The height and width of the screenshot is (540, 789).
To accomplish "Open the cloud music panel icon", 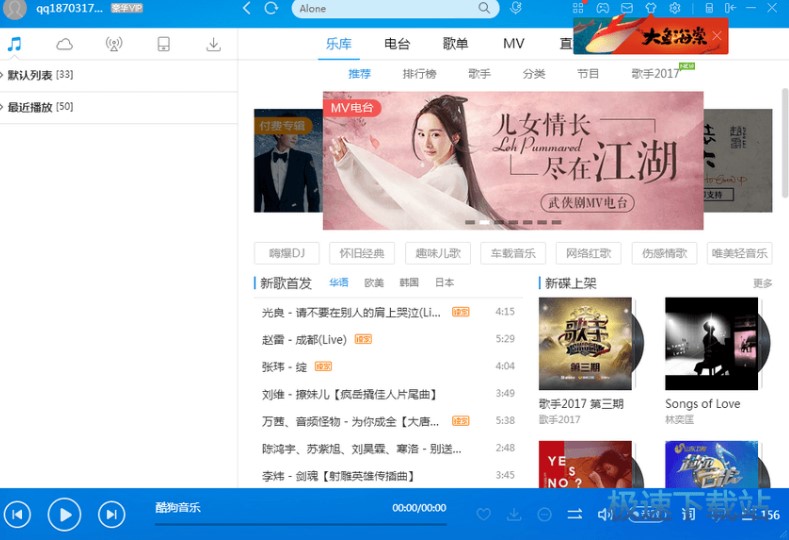I will [64, 45].
